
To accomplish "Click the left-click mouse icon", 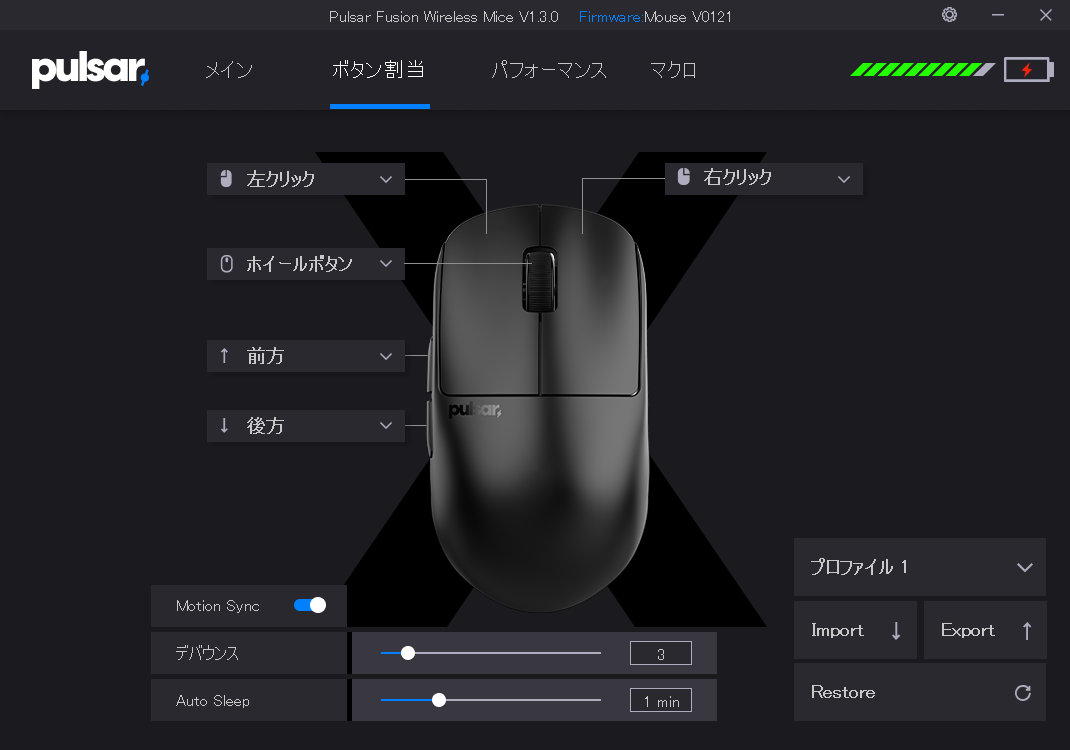I will [x=226, y=179].
